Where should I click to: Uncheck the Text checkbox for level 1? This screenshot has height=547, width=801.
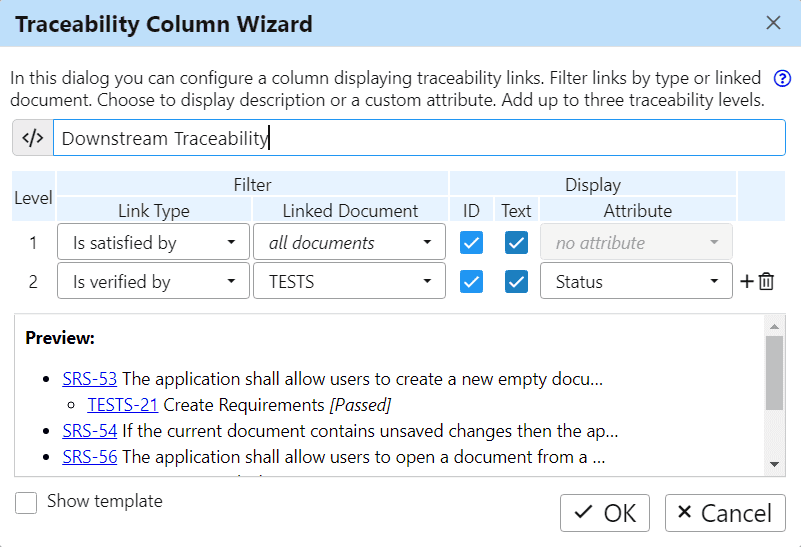516,242
